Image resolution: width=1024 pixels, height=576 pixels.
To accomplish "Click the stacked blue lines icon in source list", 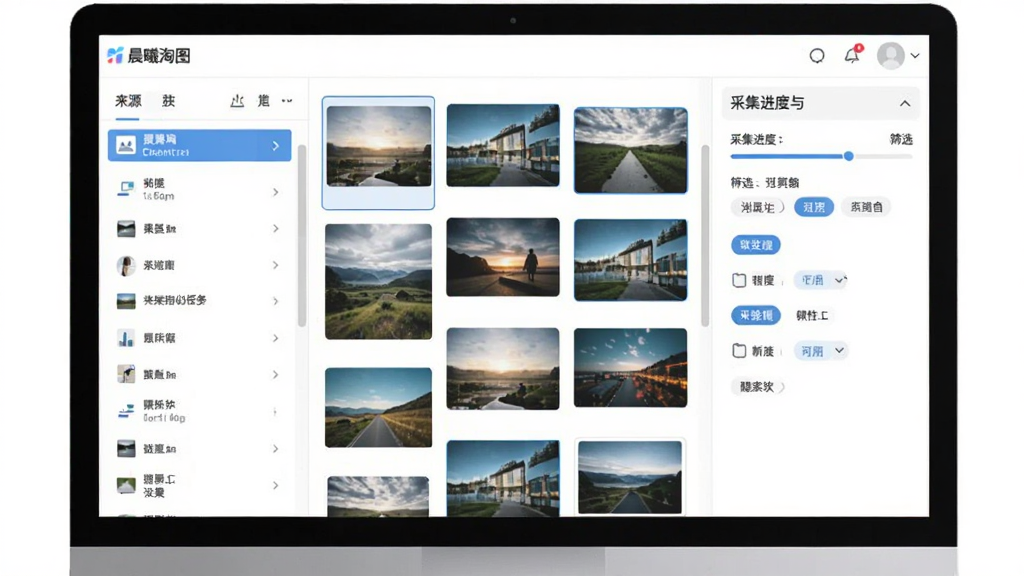I will click(126, 411).
